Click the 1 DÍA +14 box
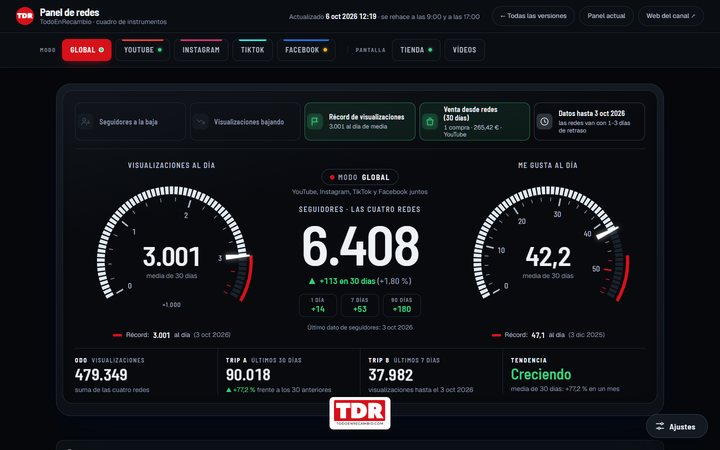This screenshot has width=720, height=450. point(318,305)
